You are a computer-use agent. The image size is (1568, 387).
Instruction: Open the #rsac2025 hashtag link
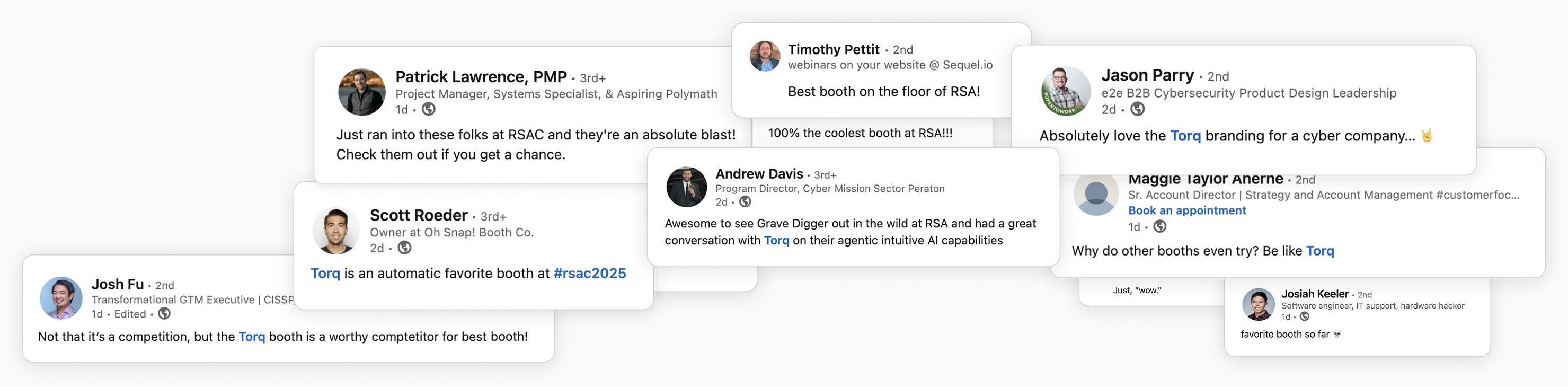[x=589, y=273]
